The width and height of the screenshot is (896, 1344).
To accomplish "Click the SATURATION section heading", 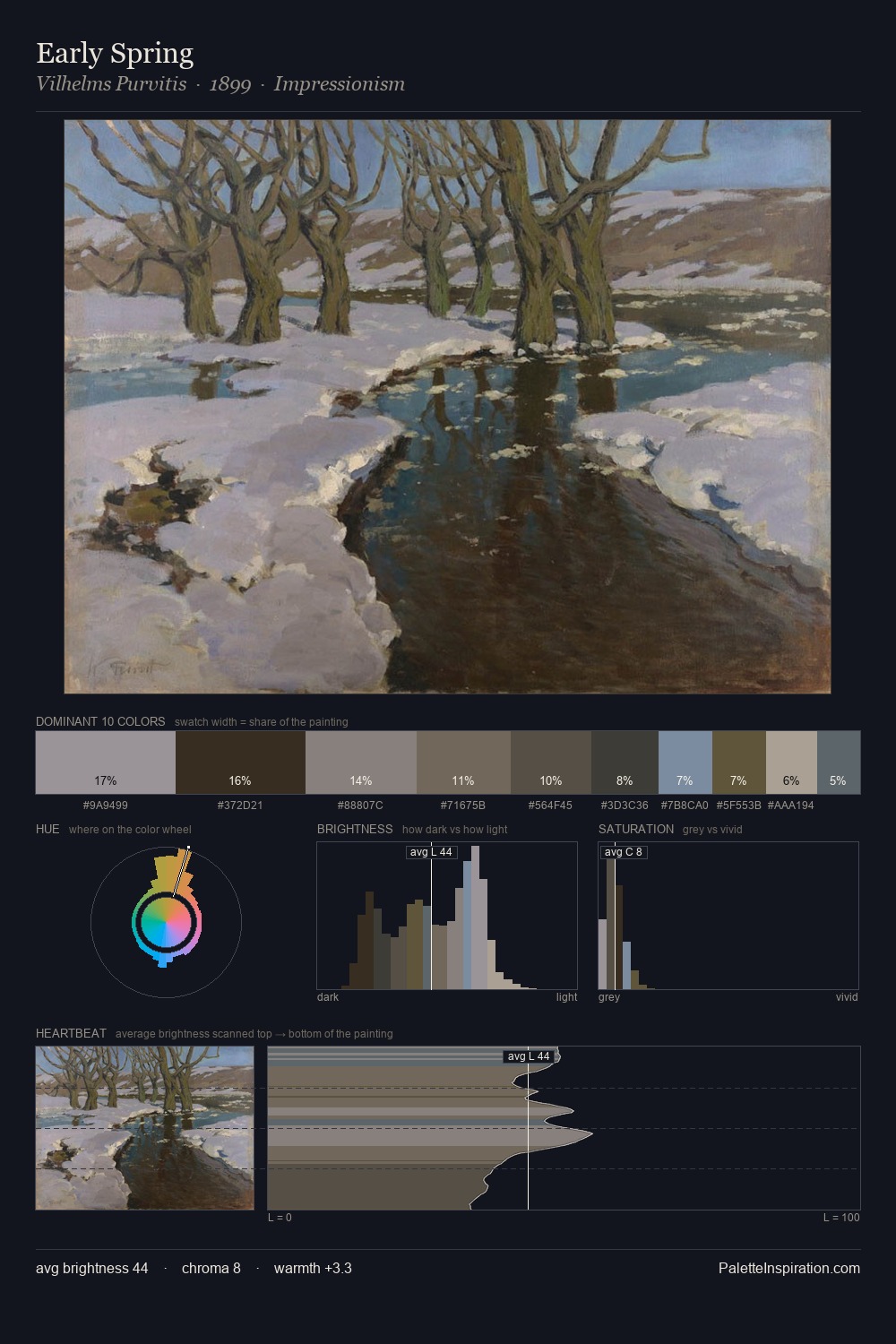I will tap(636, 829).
